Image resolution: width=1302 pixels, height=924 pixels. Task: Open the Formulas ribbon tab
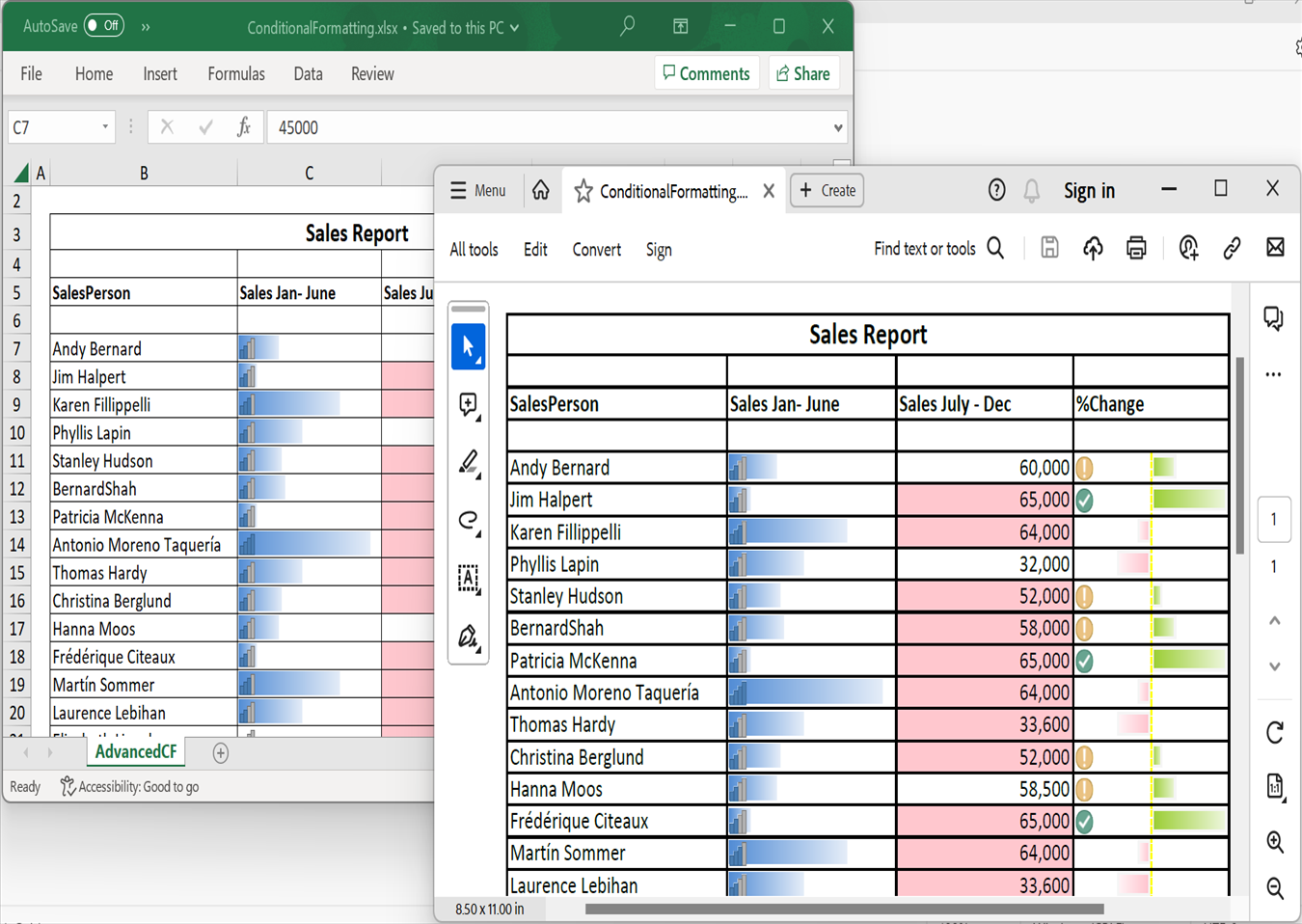[236, 74]
